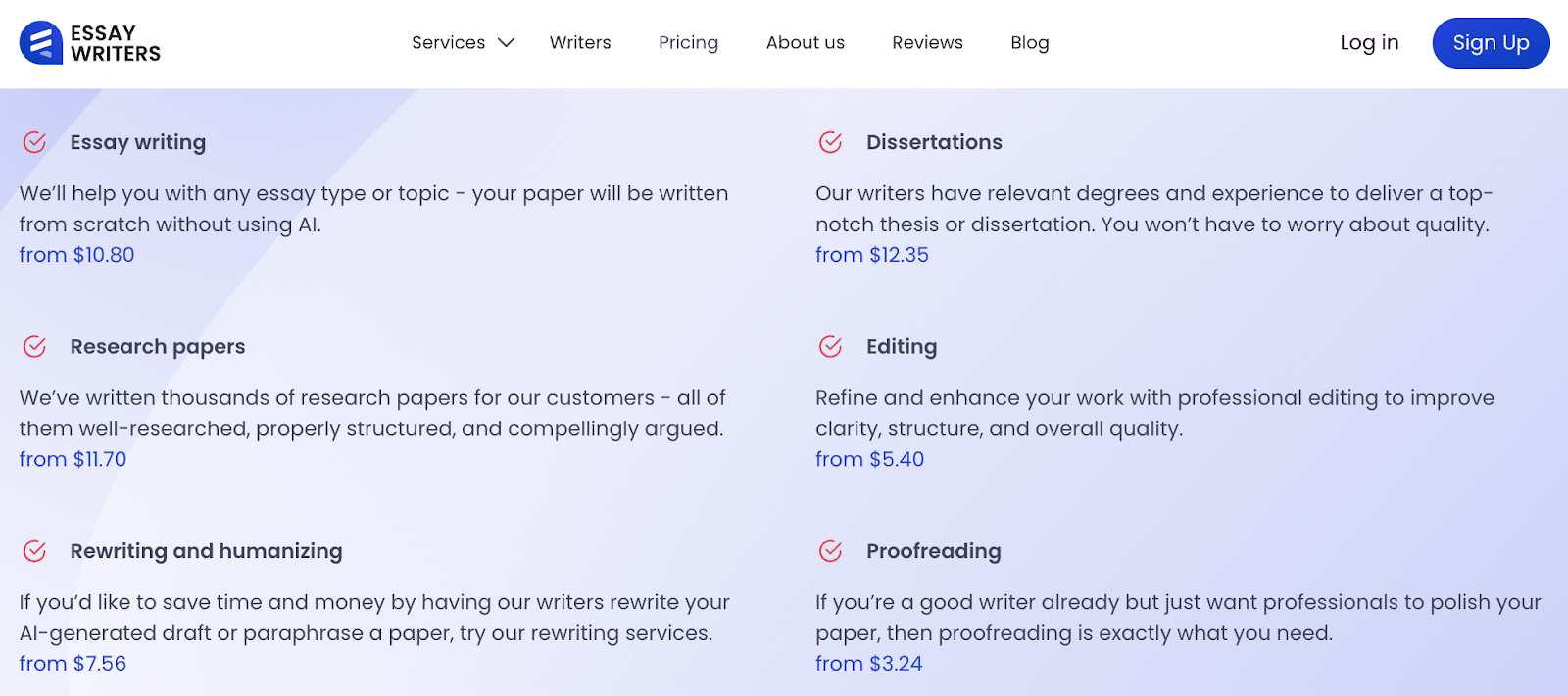Open the Essay writing from $10.80 link

[x=77, y=255]
